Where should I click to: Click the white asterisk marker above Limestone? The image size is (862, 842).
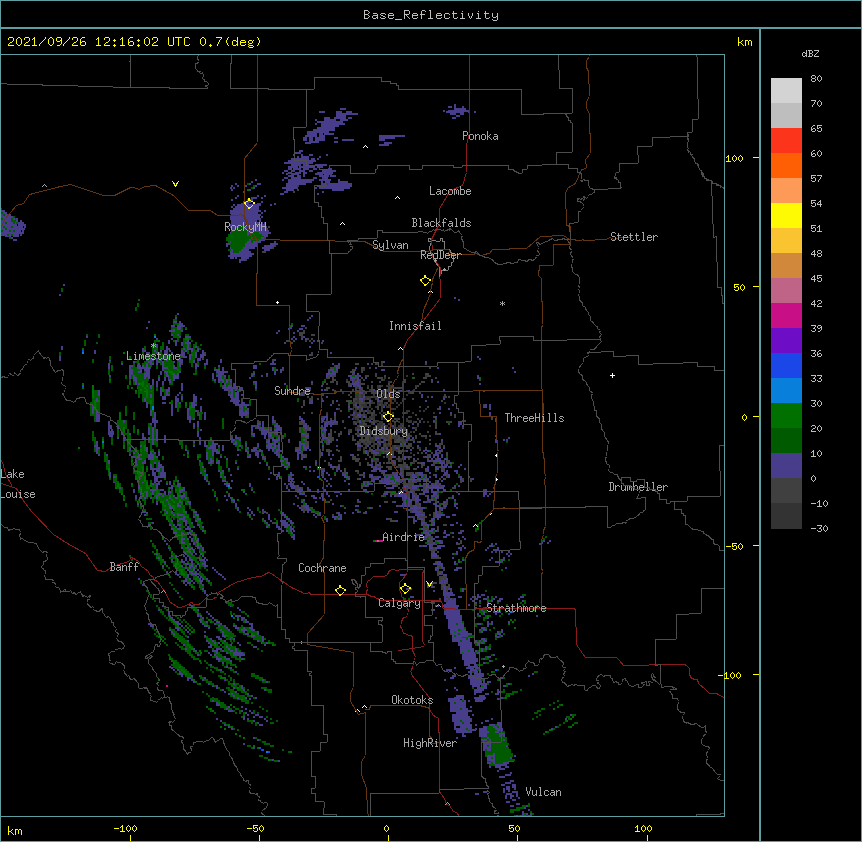coord(154,346)
